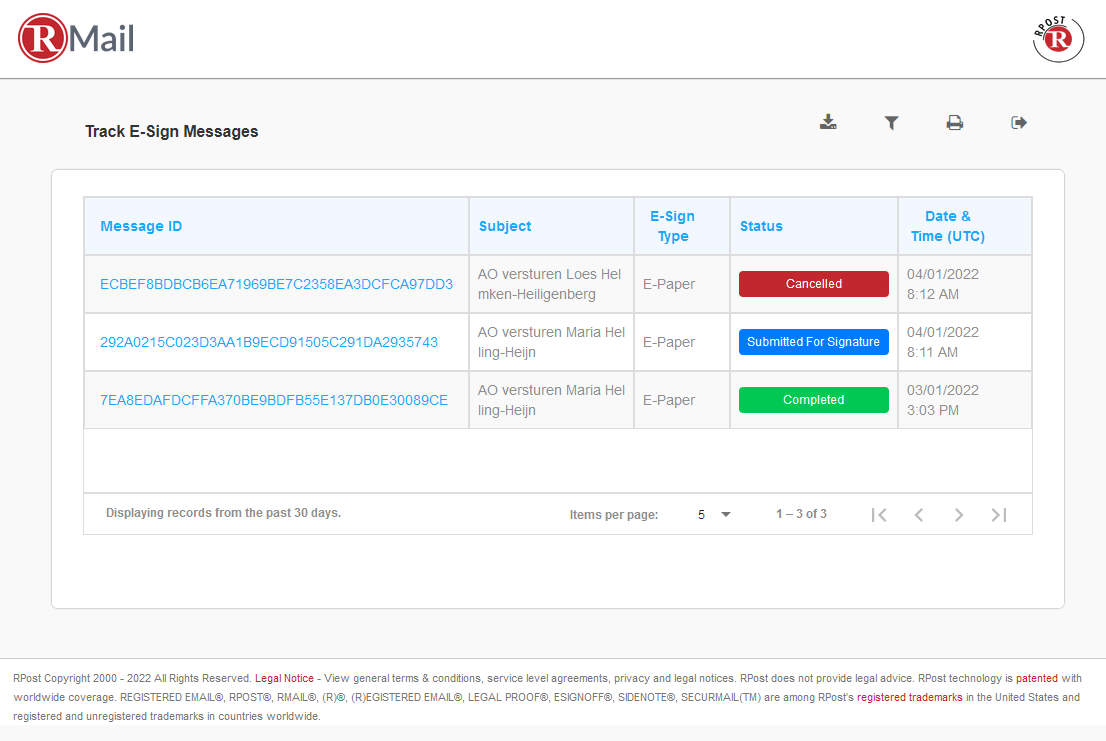Open message ID starting with ECBEF8BD
This screenshot has width=1106, height=741.
click(x=276, y=284)
